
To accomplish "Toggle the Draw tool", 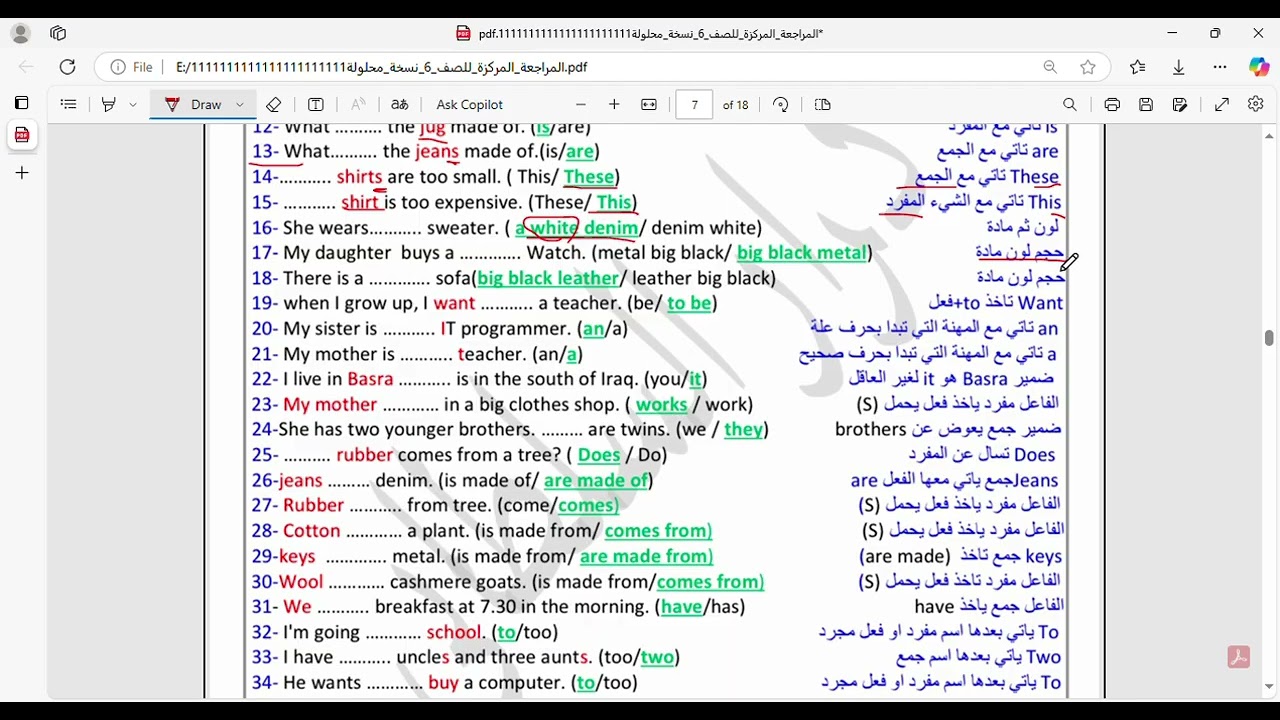I will click(x=194, y=104).
